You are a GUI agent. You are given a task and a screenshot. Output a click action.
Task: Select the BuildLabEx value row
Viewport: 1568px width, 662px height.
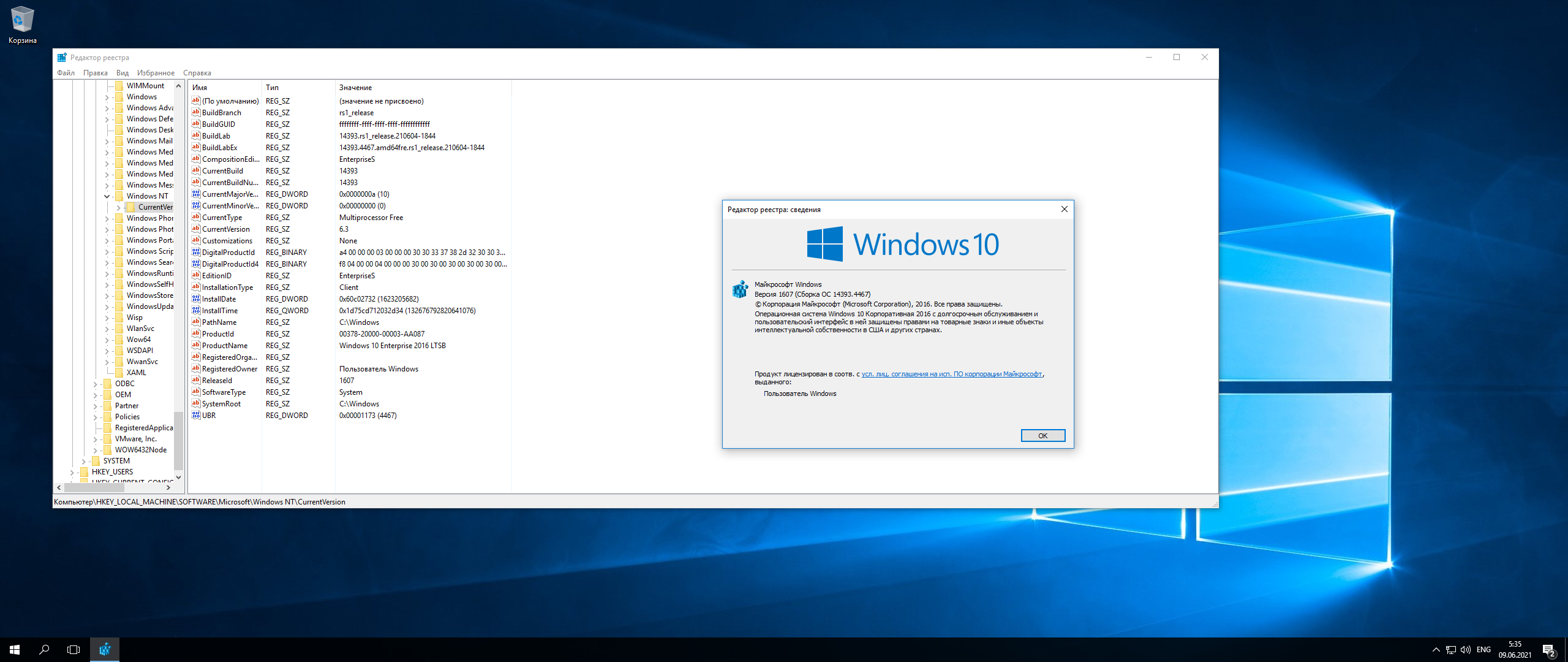point(349,147)
